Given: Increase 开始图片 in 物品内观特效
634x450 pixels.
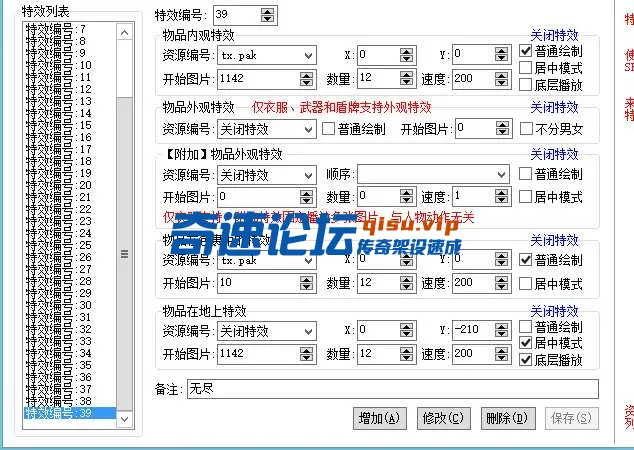Looking at the screenshot, I should point(306,75).
